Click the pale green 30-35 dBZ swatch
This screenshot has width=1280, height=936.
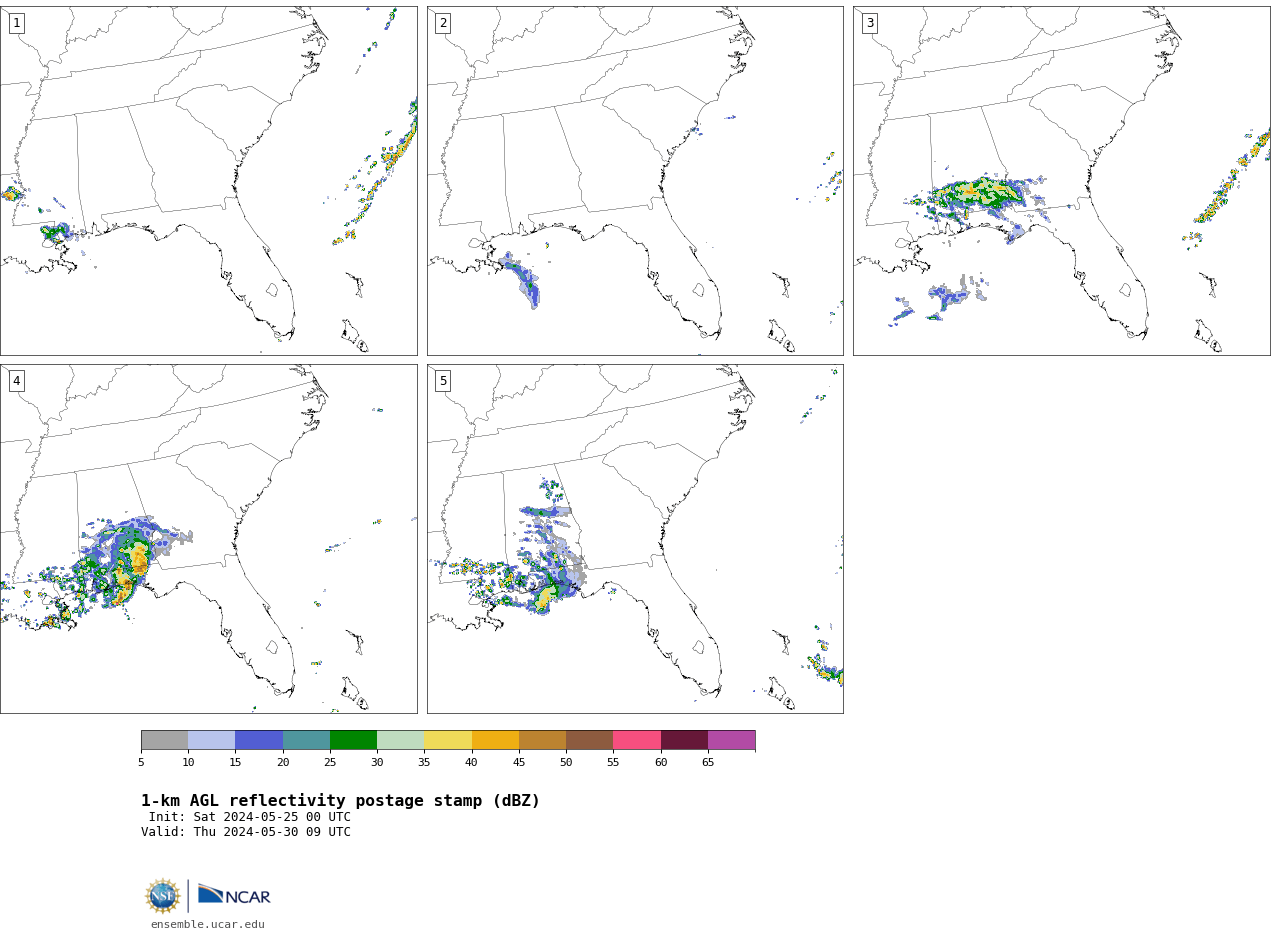(400, 740)
